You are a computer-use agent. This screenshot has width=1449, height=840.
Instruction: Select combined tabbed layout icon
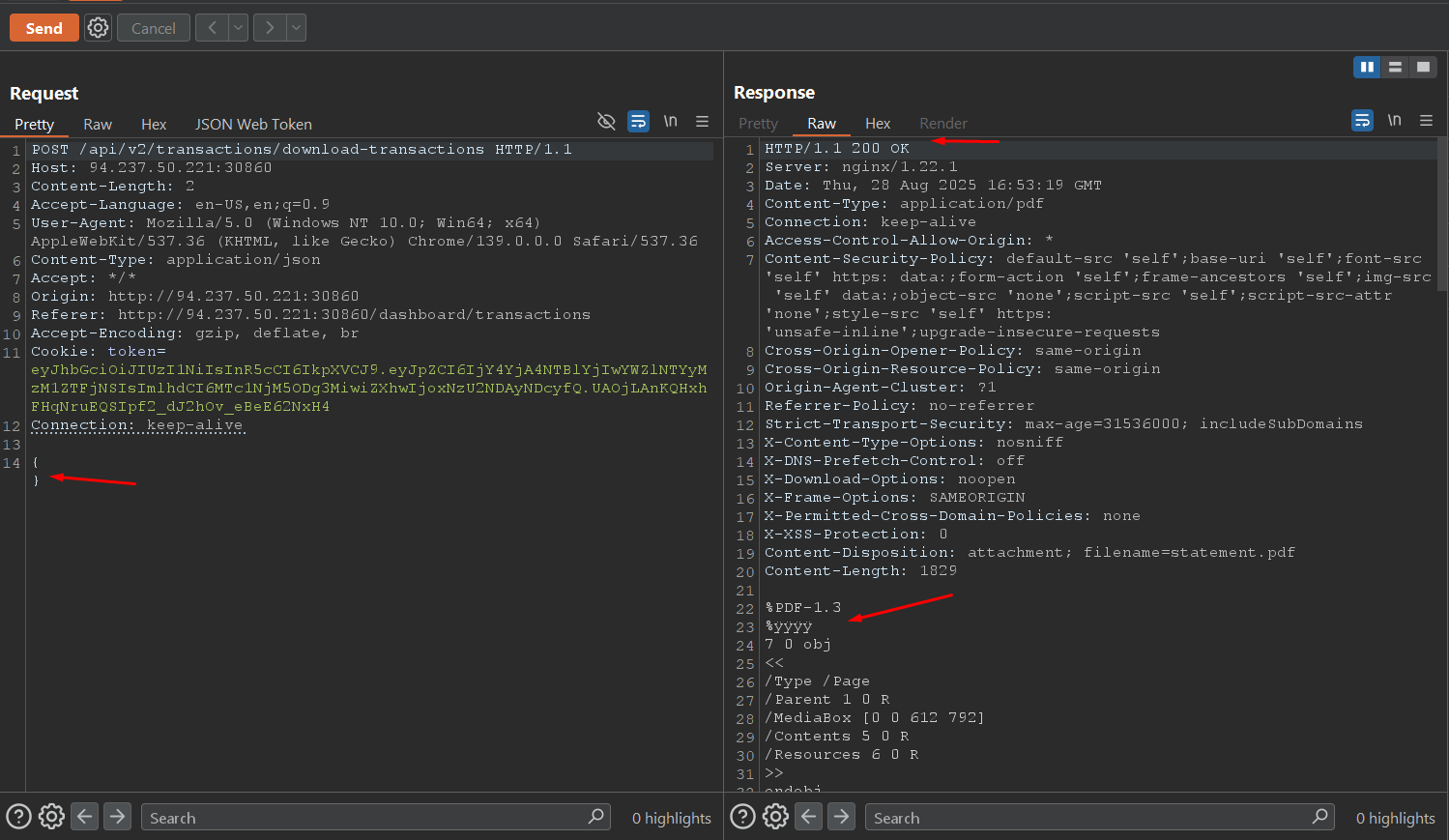coord(1423,67)
